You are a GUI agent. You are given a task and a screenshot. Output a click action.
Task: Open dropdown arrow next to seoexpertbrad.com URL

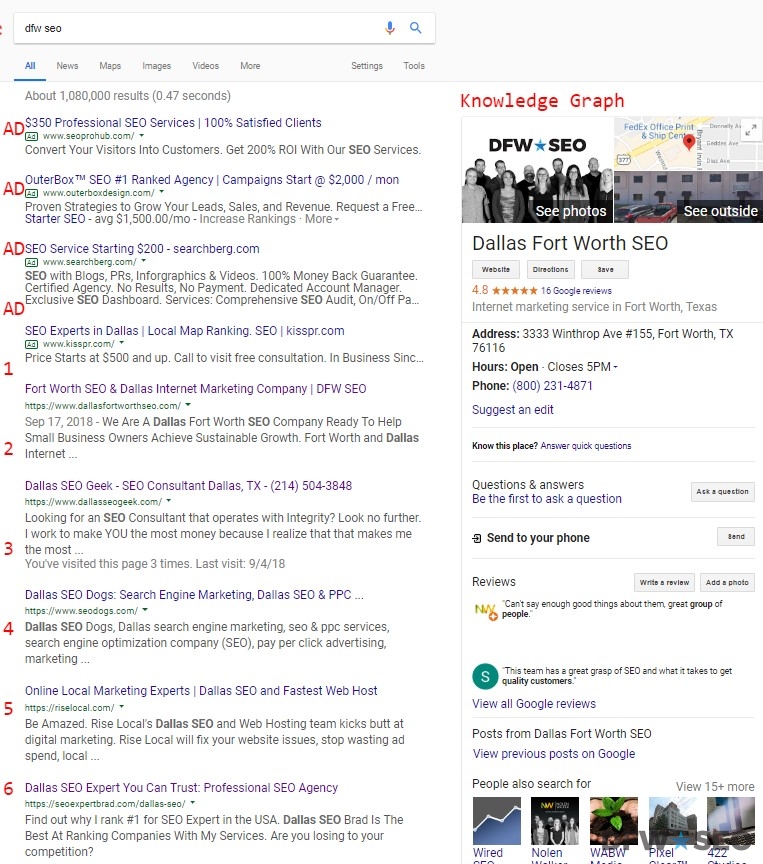(192, 803)
